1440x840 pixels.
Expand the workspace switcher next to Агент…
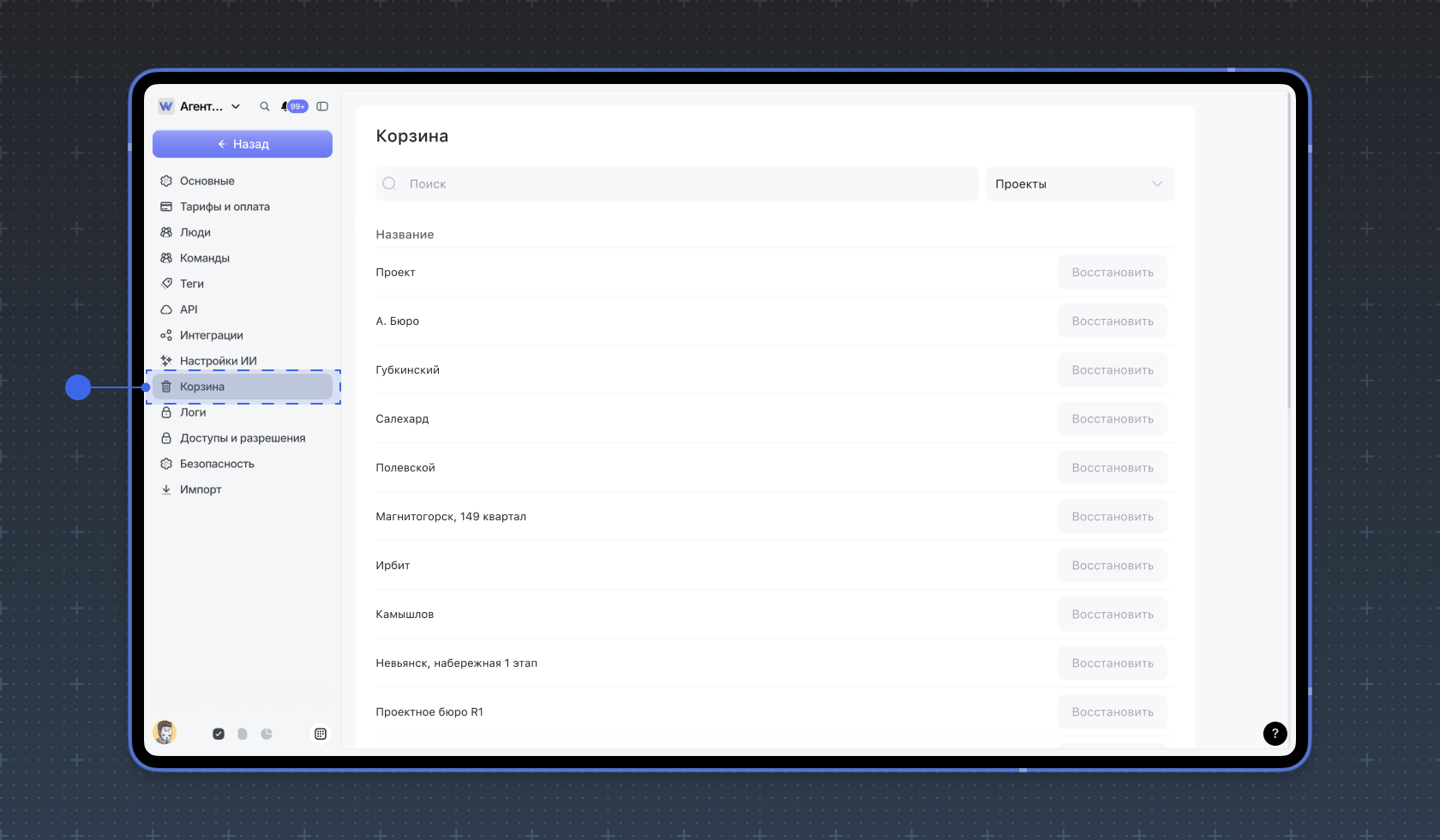tap(236, 106)
